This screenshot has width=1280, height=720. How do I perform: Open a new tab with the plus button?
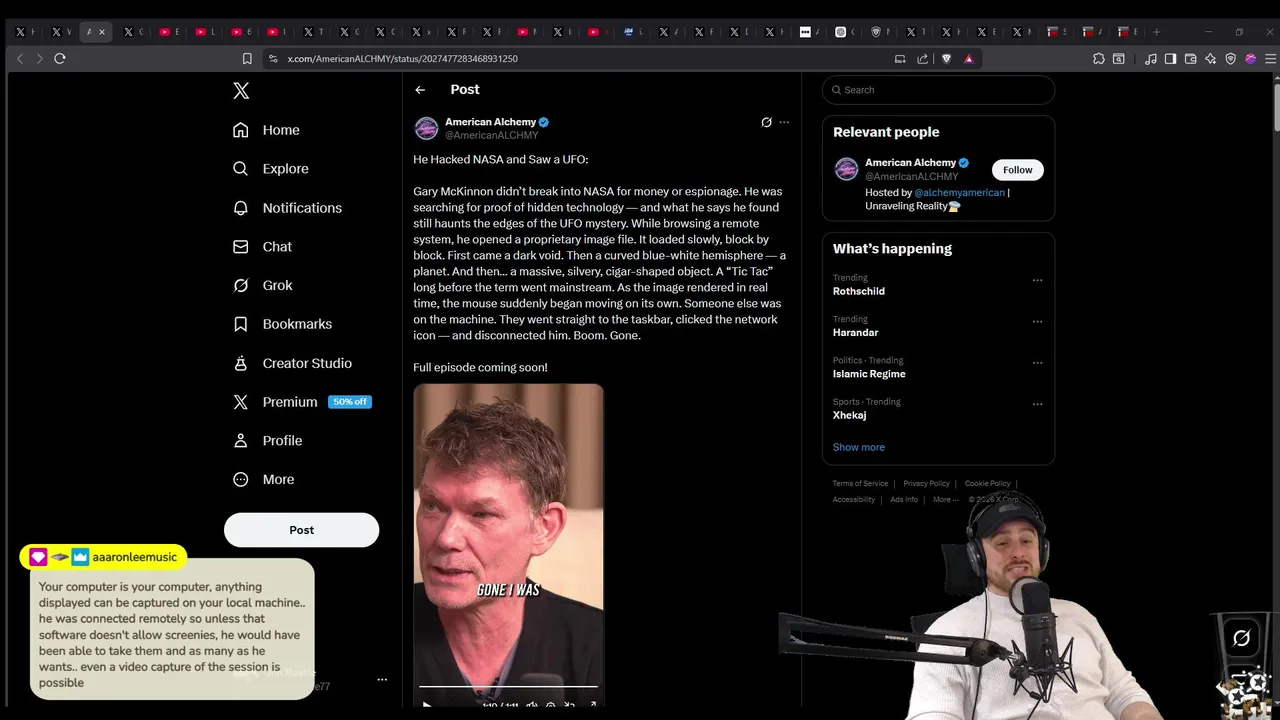[x=1157, y=32]
